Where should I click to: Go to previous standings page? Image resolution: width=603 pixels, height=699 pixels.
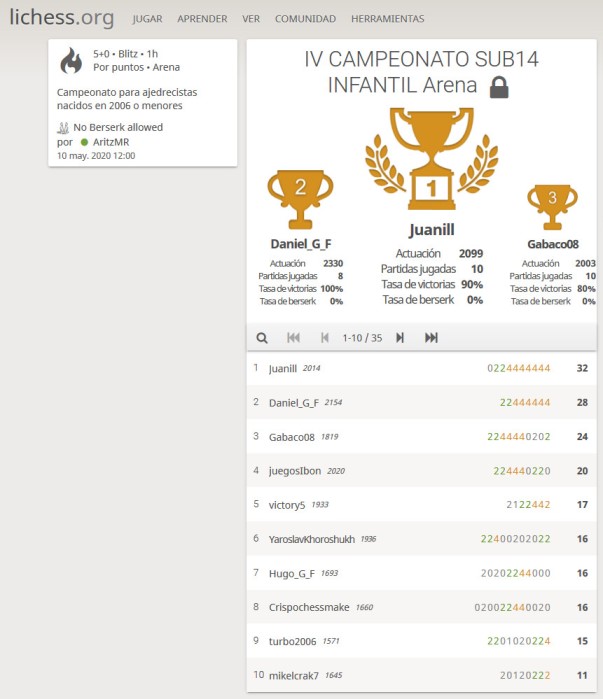(x=324, y=338)
